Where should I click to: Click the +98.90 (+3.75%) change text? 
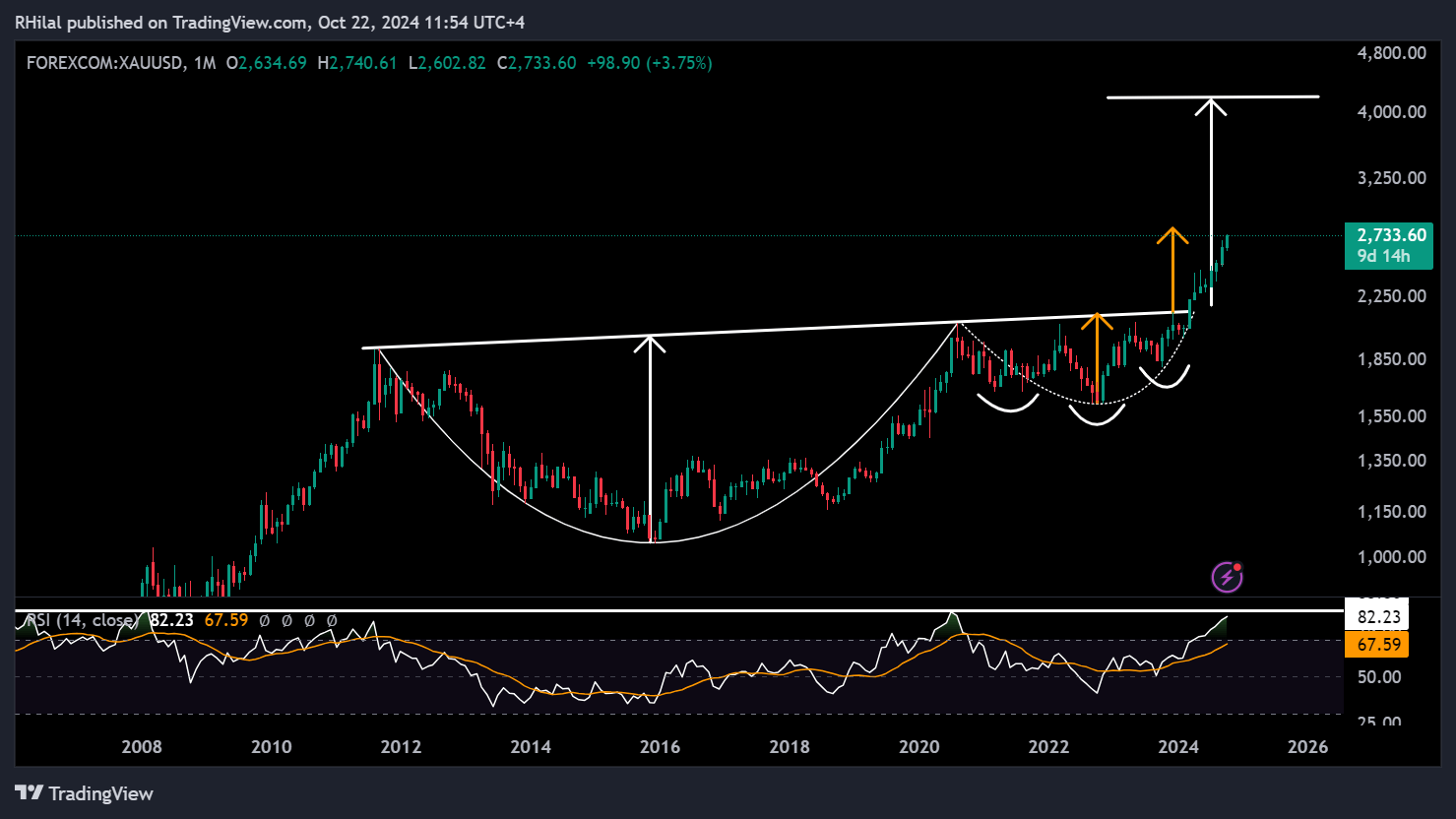point(649,63)
